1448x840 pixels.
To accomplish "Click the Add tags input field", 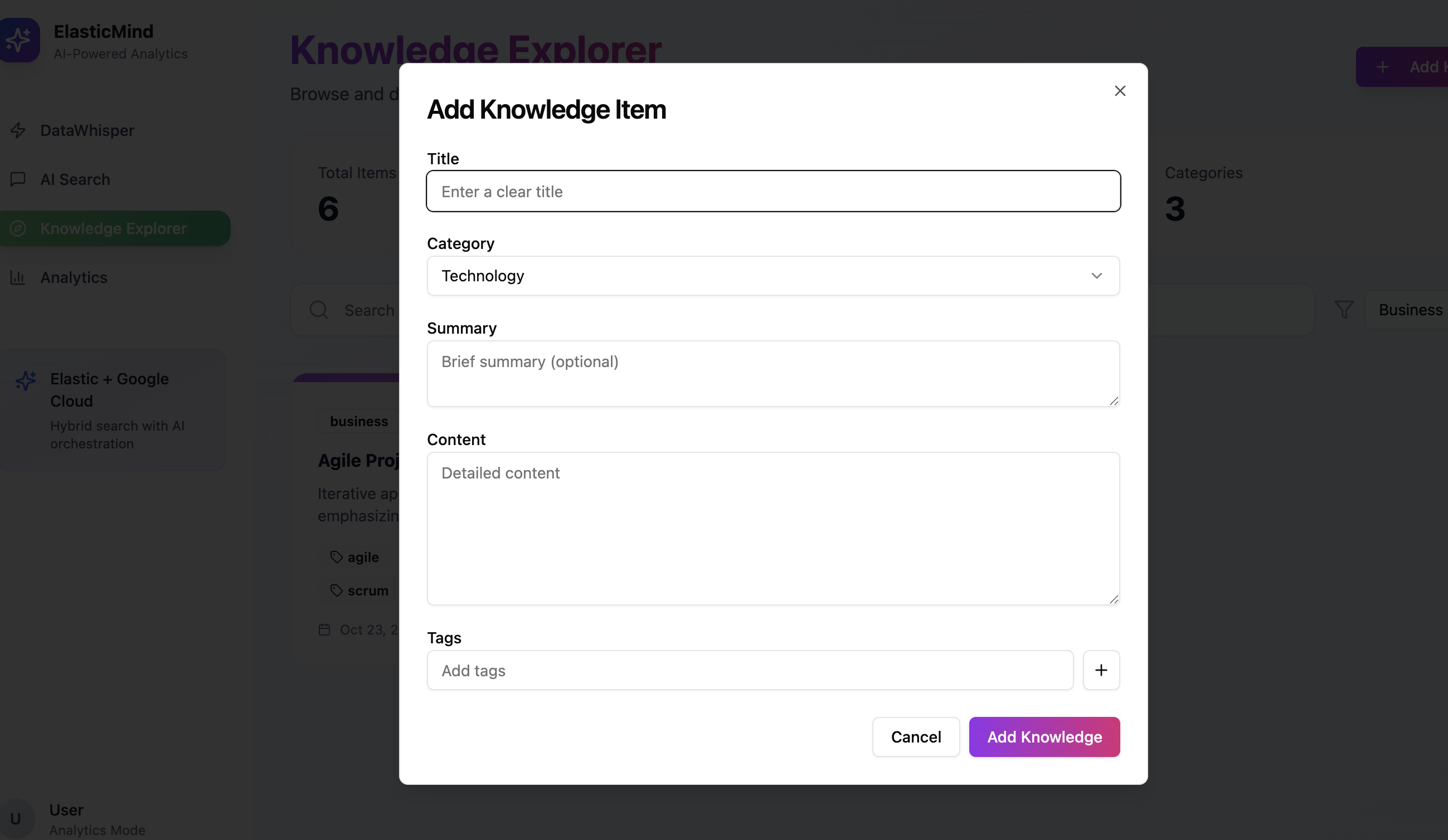I will [749, 670].
